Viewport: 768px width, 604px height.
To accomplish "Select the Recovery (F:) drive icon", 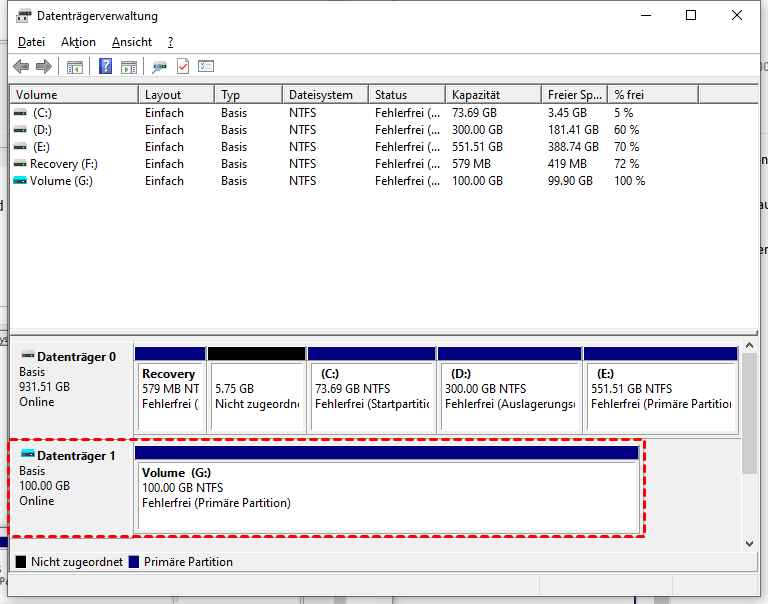I will click(20, 164).
